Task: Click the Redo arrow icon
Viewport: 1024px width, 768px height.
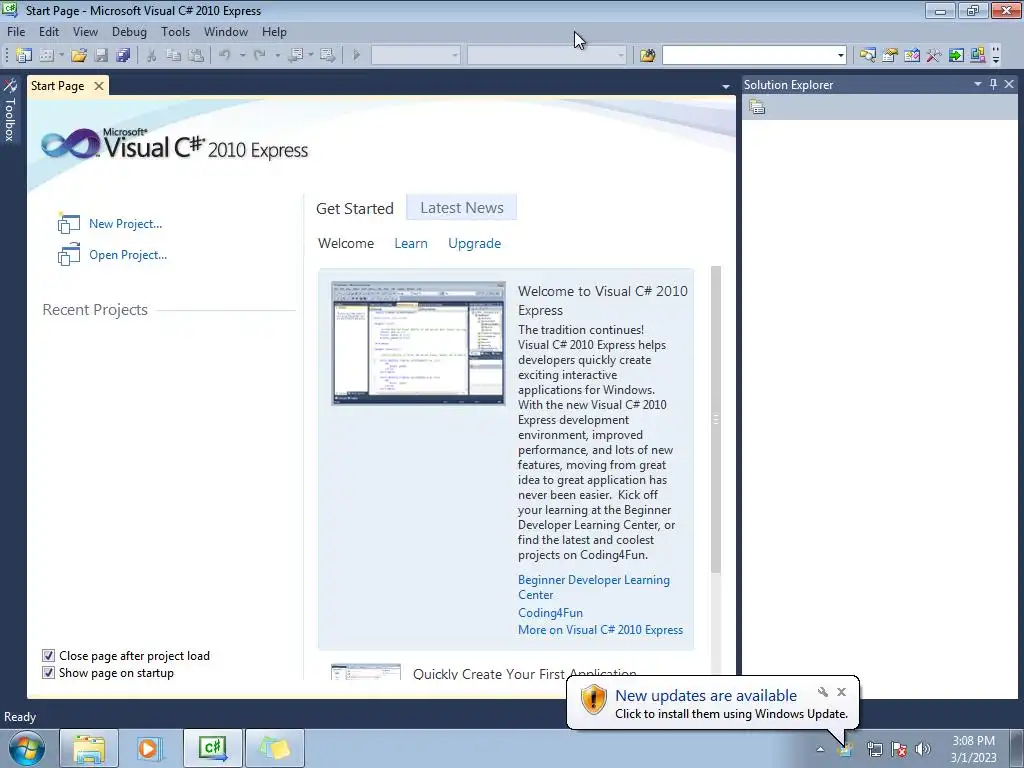Action: point(260,56)
